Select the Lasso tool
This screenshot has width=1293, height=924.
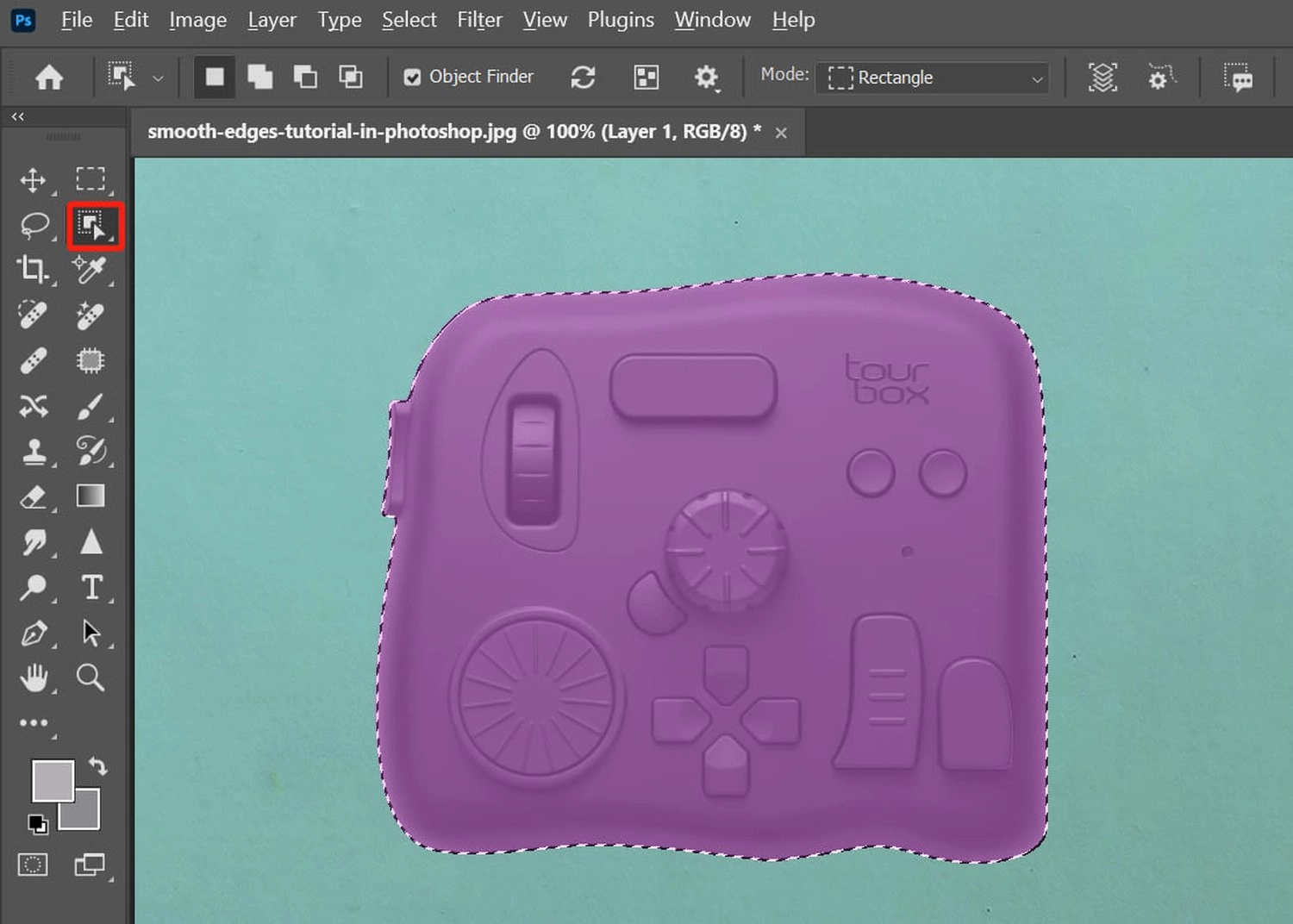[x=34, y=225]
